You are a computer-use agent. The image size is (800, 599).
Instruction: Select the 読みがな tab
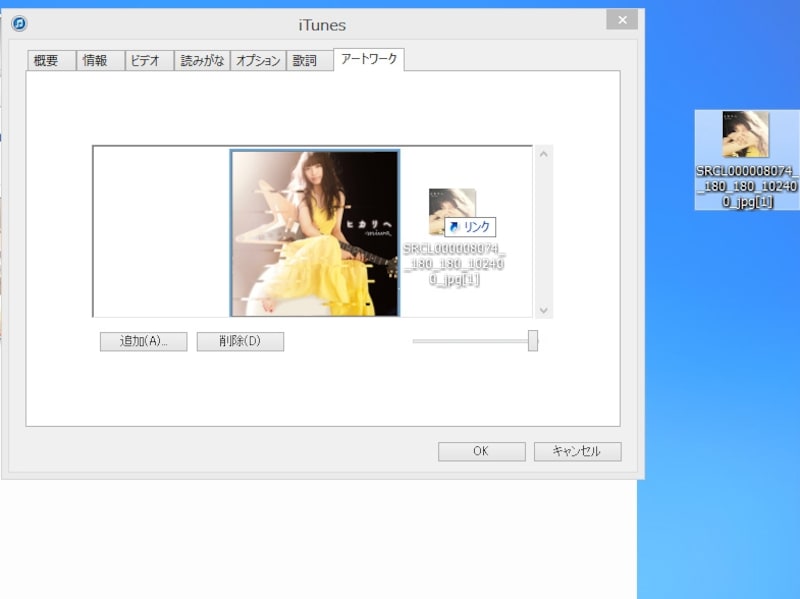pyautogui.click(x=202, y=61)
